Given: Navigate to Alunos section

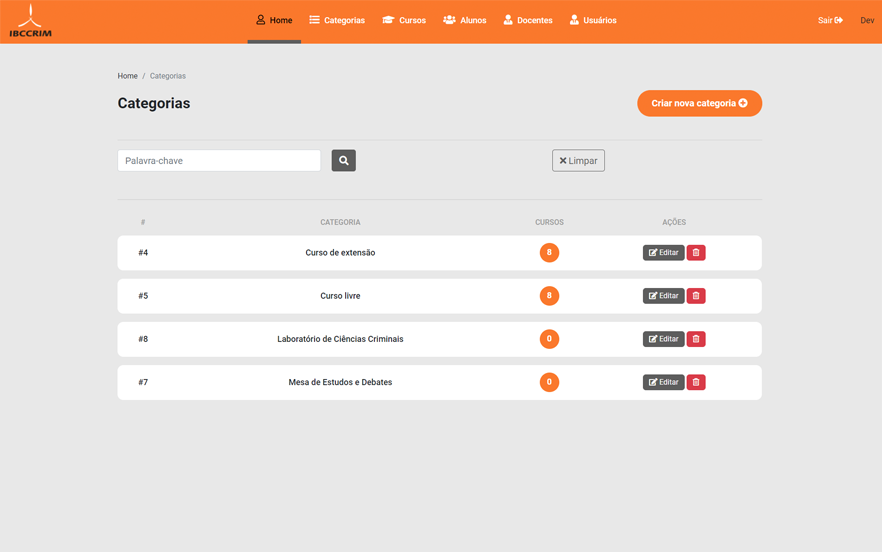Looking at the screenshot, I should tap(465, 20).
